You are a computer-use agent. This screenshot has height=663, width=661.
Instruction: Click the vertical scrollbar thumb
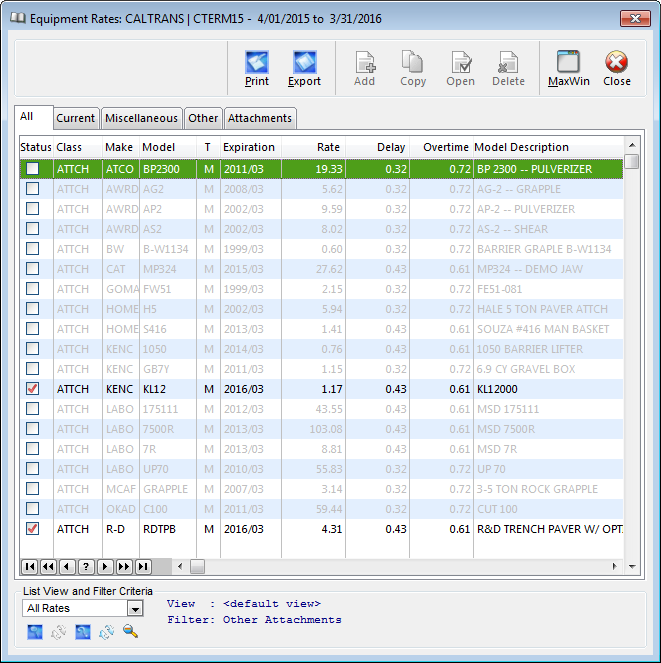[x=631, y=162]
